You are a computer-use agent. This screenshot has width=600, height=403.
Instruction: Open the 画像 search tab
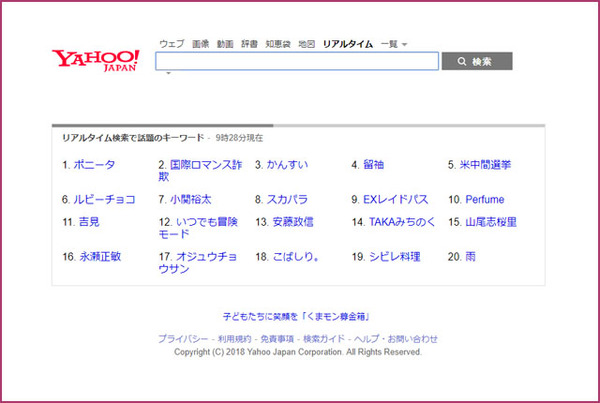pos(200,44)
